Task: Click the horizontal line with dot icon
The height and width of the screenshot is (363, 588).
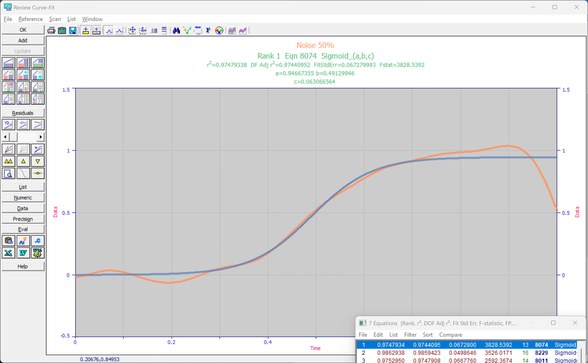Action: pos(38,173)
